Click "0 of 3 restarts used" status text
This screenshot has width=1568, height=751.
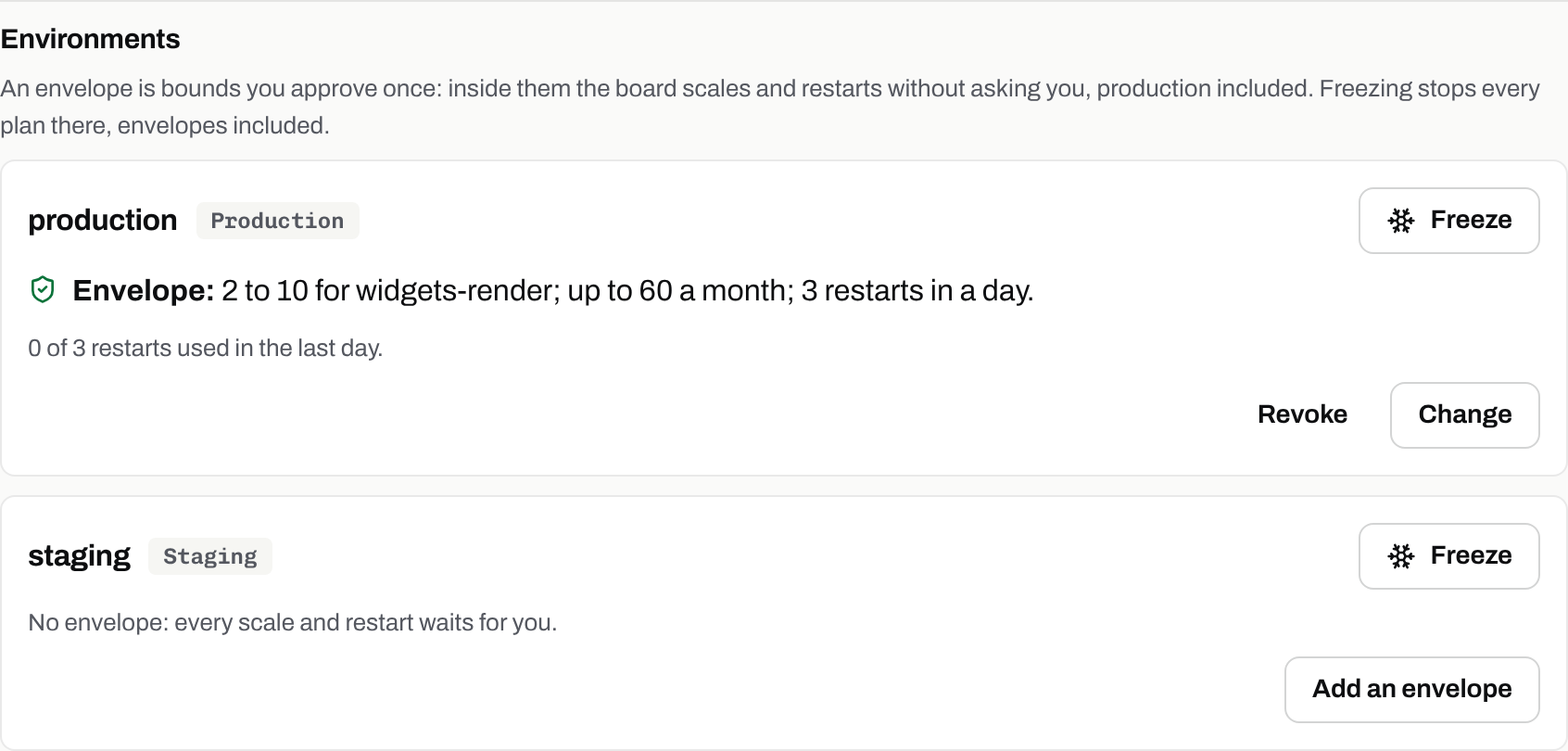point(205,348)
